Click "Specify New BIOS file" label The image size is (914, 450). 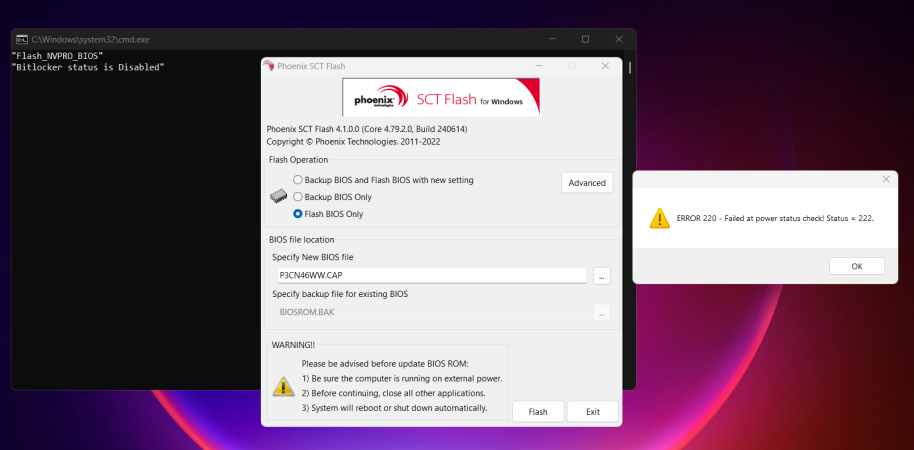point(312,257)
